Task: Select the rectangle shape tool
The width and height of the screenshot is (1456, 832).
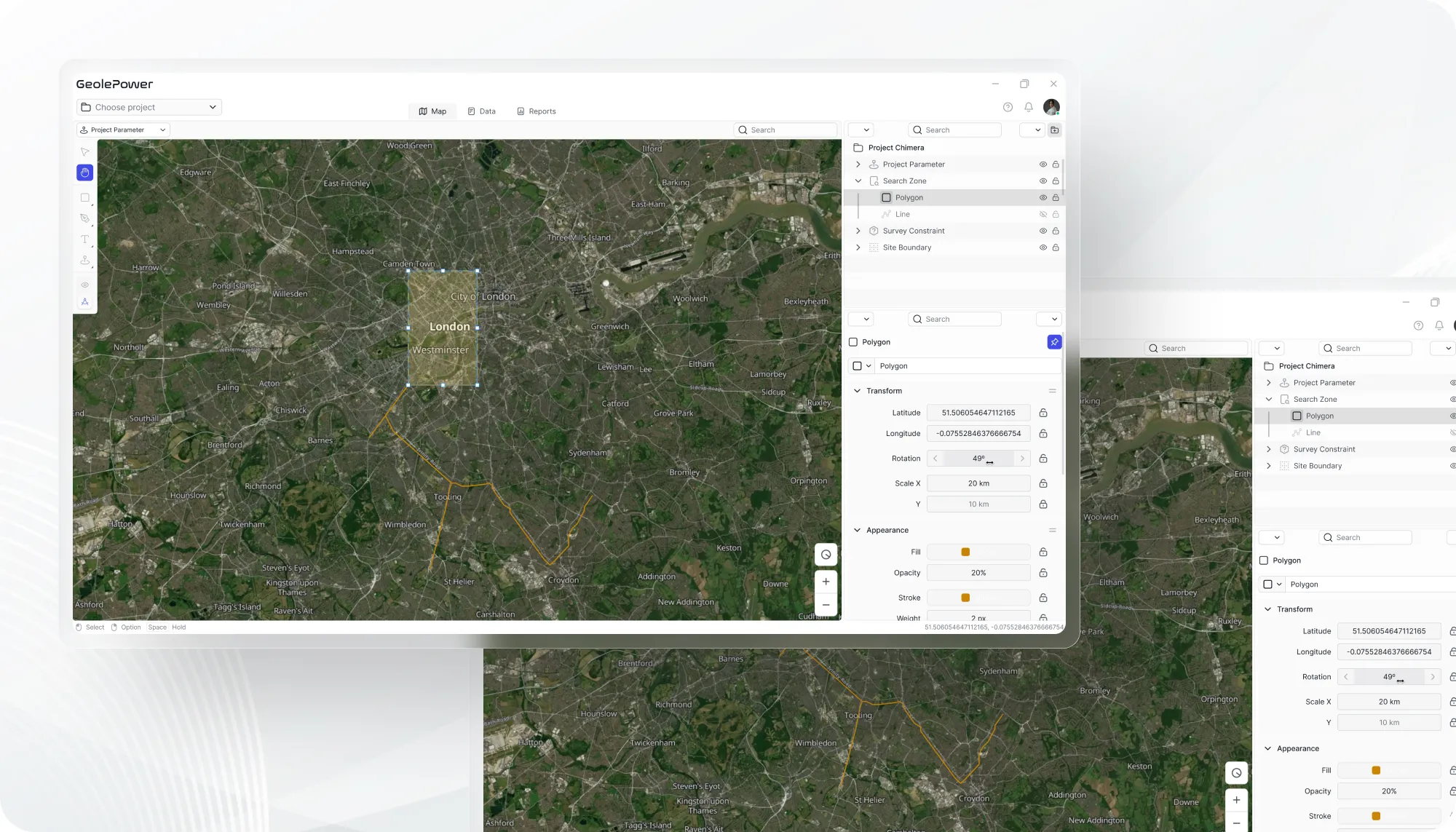Action: pos(84,198)
